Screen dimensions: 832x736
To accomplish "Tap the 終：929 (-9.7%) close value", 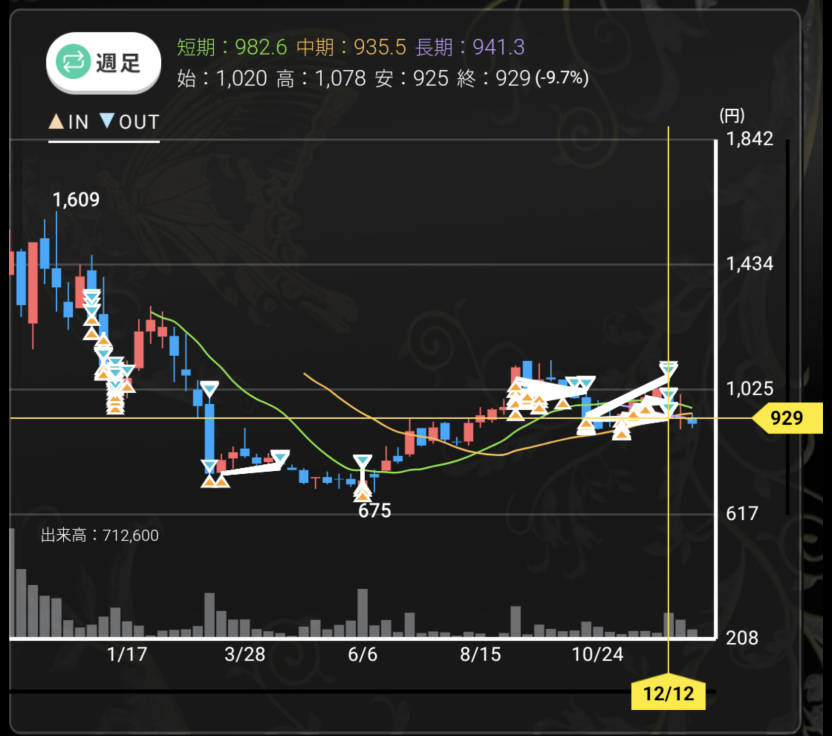I will 523,79.
